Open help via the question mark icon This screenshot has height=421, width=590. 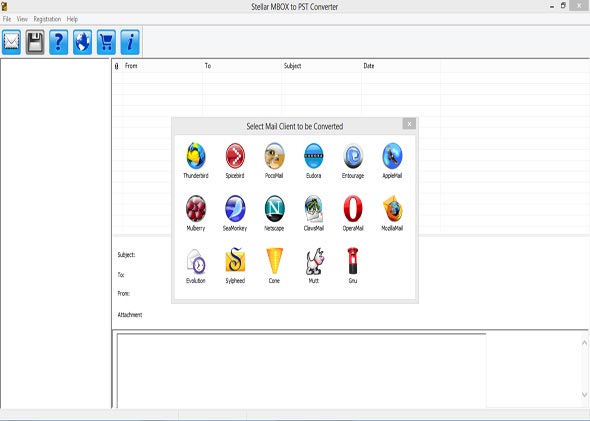[59, 42]
